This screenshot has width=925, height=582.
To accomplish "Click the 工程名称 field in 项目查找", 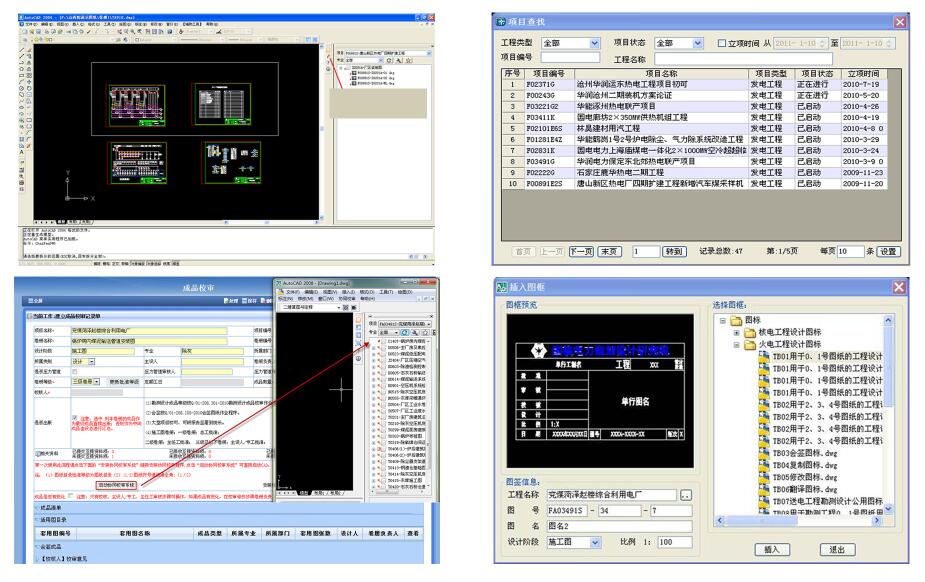I will point(743,59).
